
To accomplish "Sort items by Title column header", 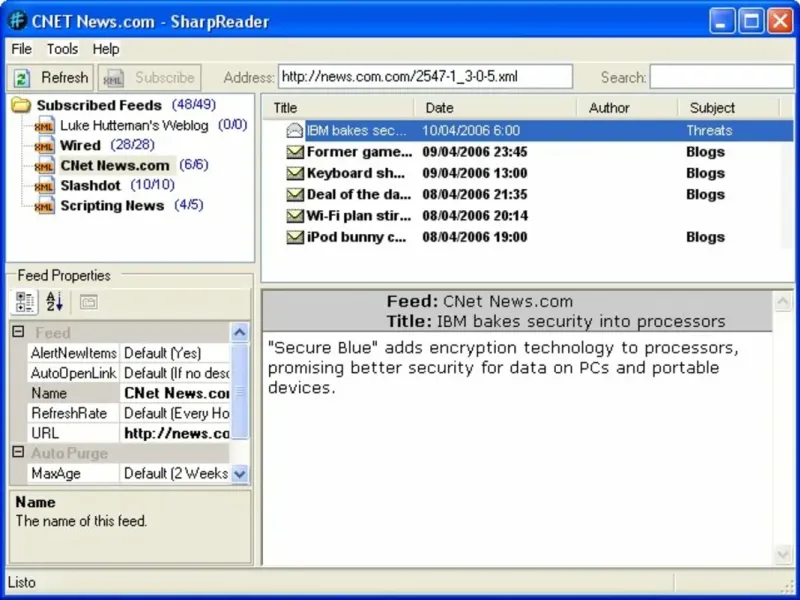I will pos(338,108).
